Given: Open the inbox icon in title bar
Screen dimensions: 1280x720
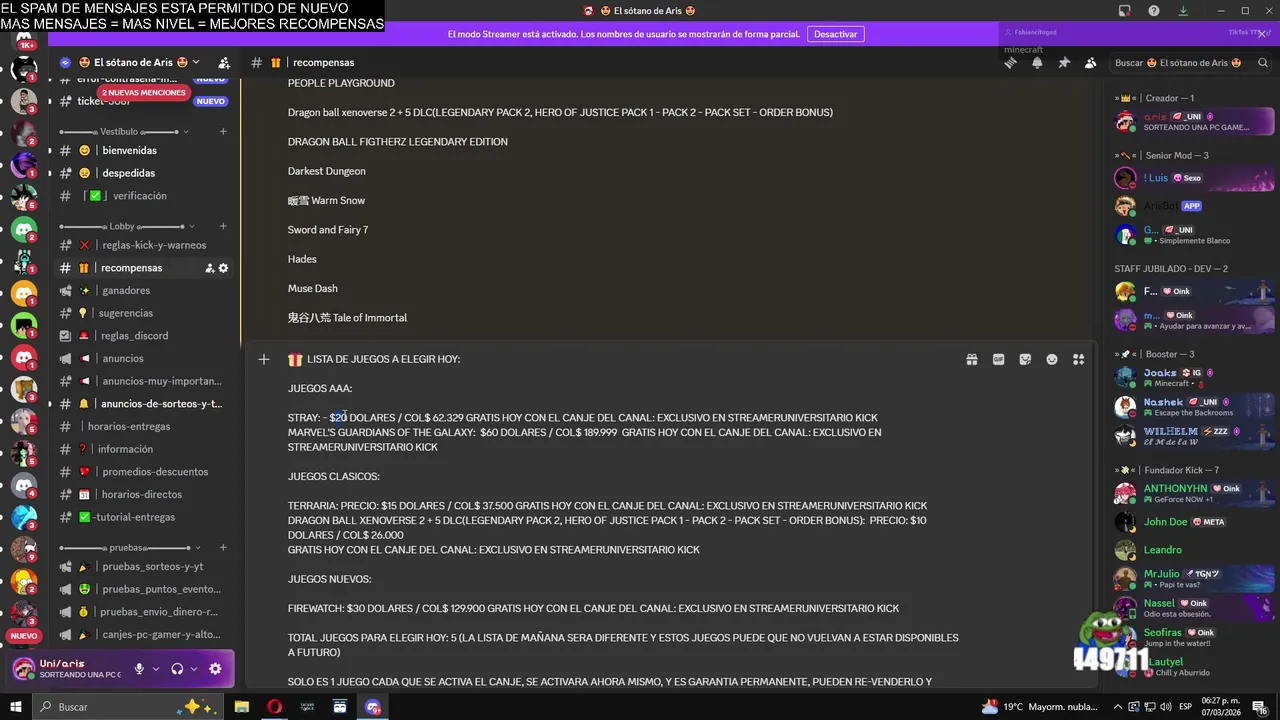Looking at the screenshot, I should tap(1125, 11).
